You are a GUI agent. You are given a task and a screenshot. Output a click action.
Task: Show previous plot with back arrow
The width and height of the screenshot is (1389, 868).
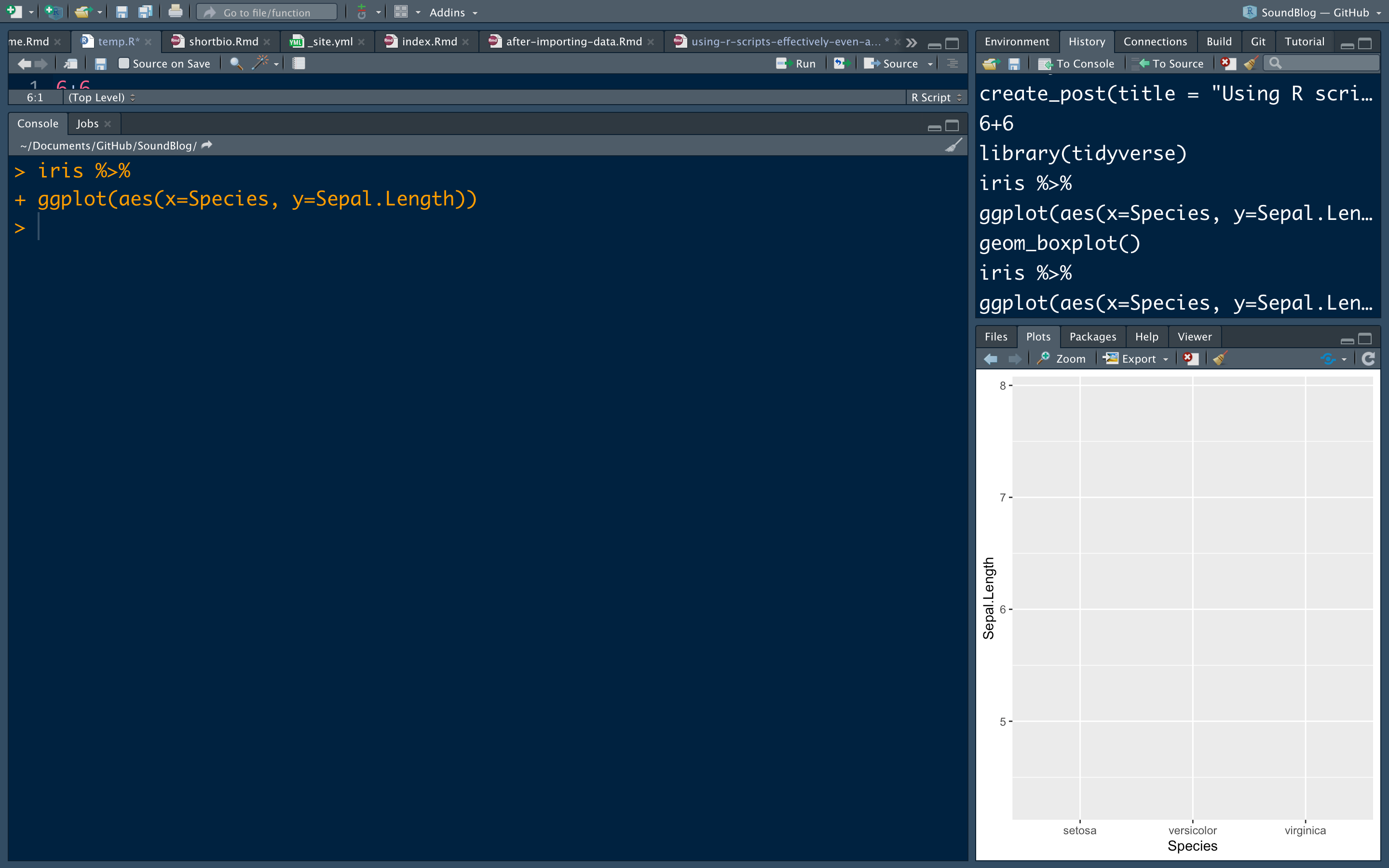pos(991,359)
